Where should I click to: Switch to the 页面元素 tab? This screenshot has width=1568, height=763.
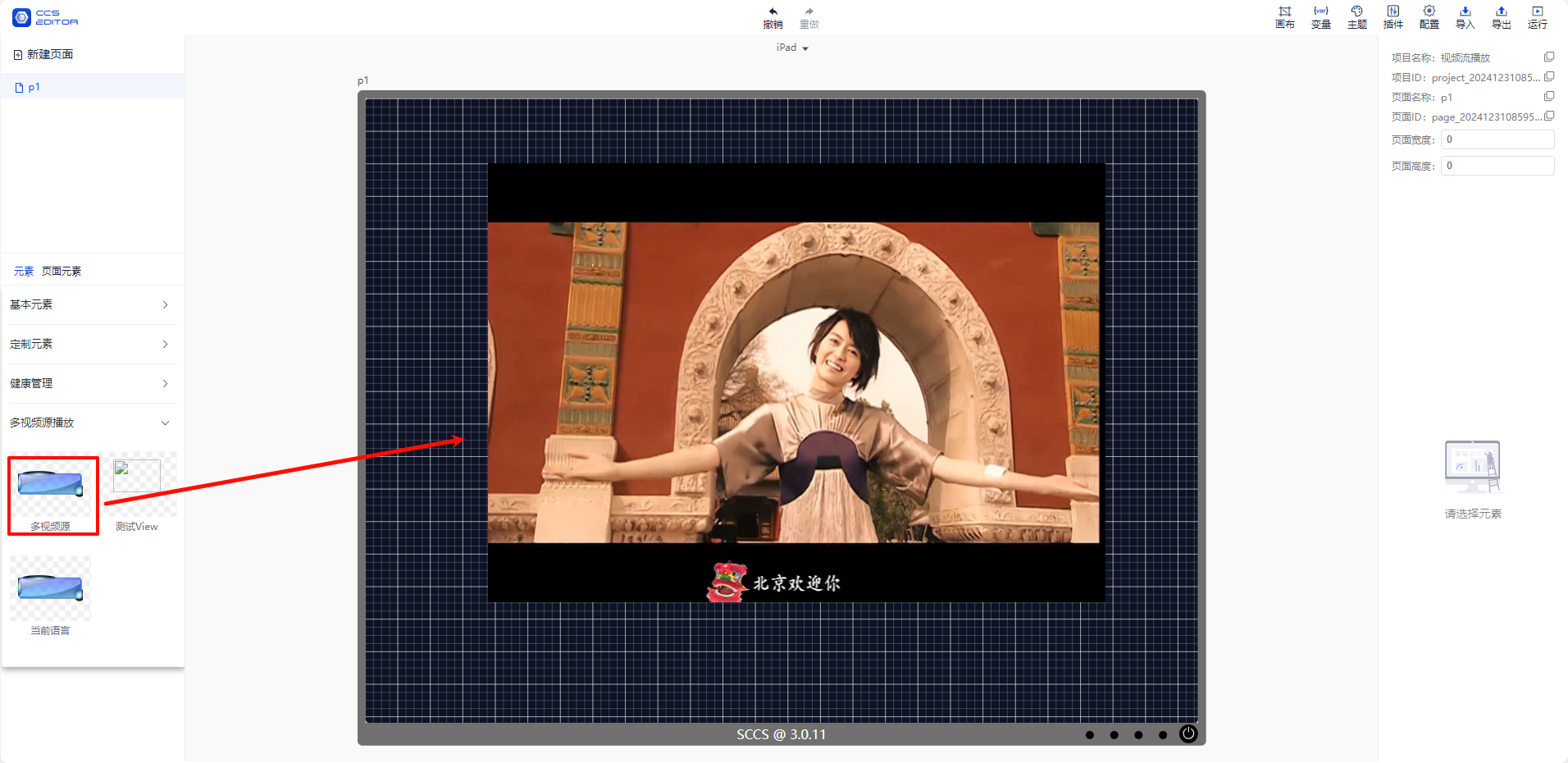pos(62,271)
